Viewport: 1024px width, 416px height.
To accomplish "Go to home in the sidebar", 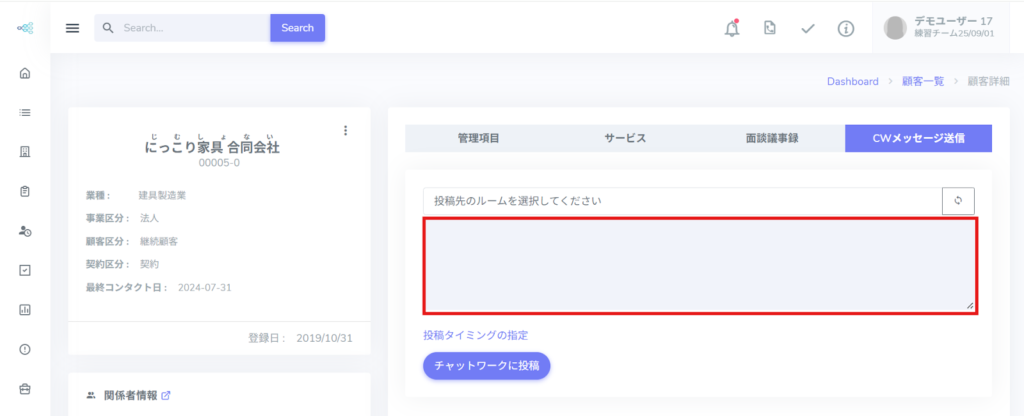I will (25, 73).
